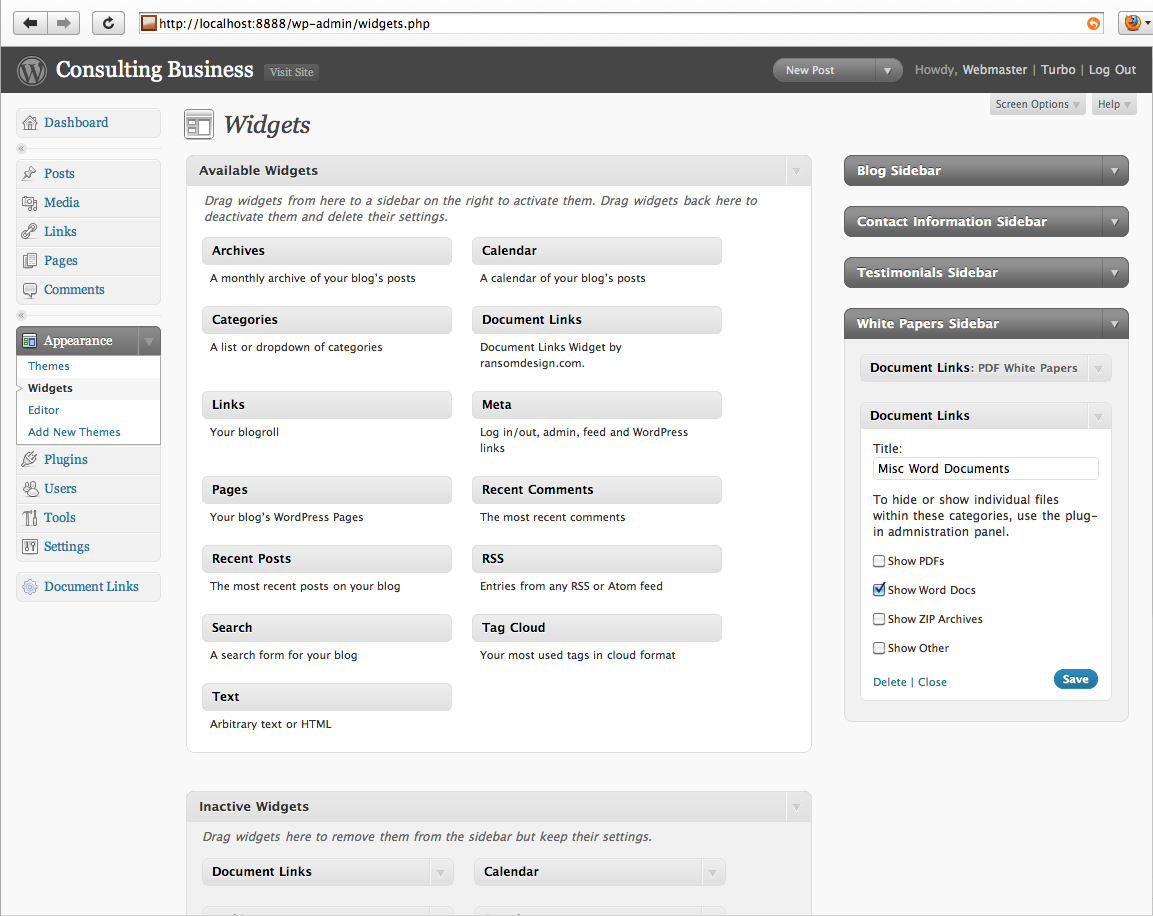Screen dimensions: 1153x916
Task: Open the Themes submenu item
Action: coord(49,366)
